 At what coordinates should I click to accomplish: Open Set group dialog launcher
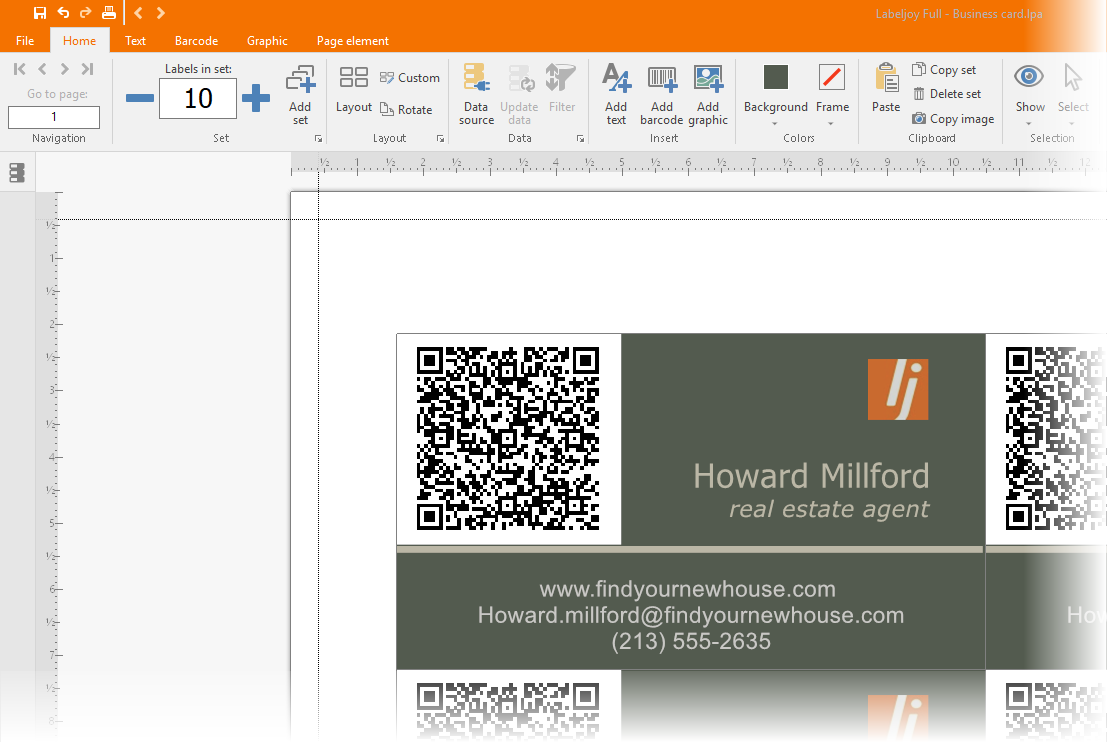[318, 139]
